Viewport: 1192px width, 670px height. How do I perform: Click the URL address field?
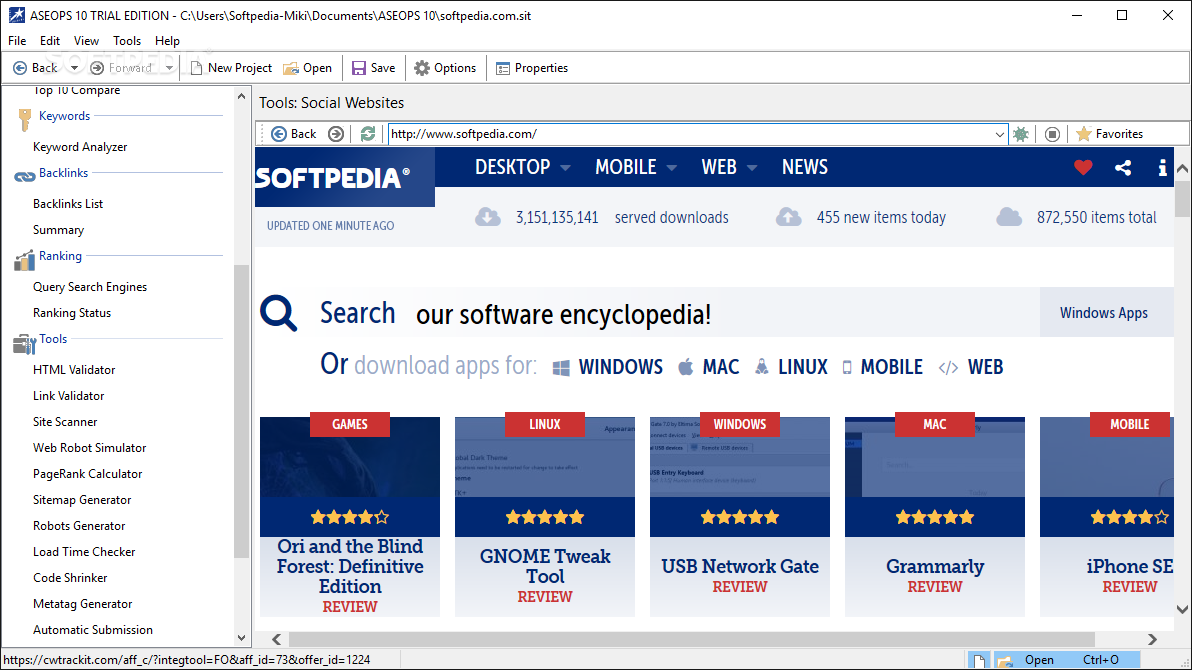(x=690, y=134)
